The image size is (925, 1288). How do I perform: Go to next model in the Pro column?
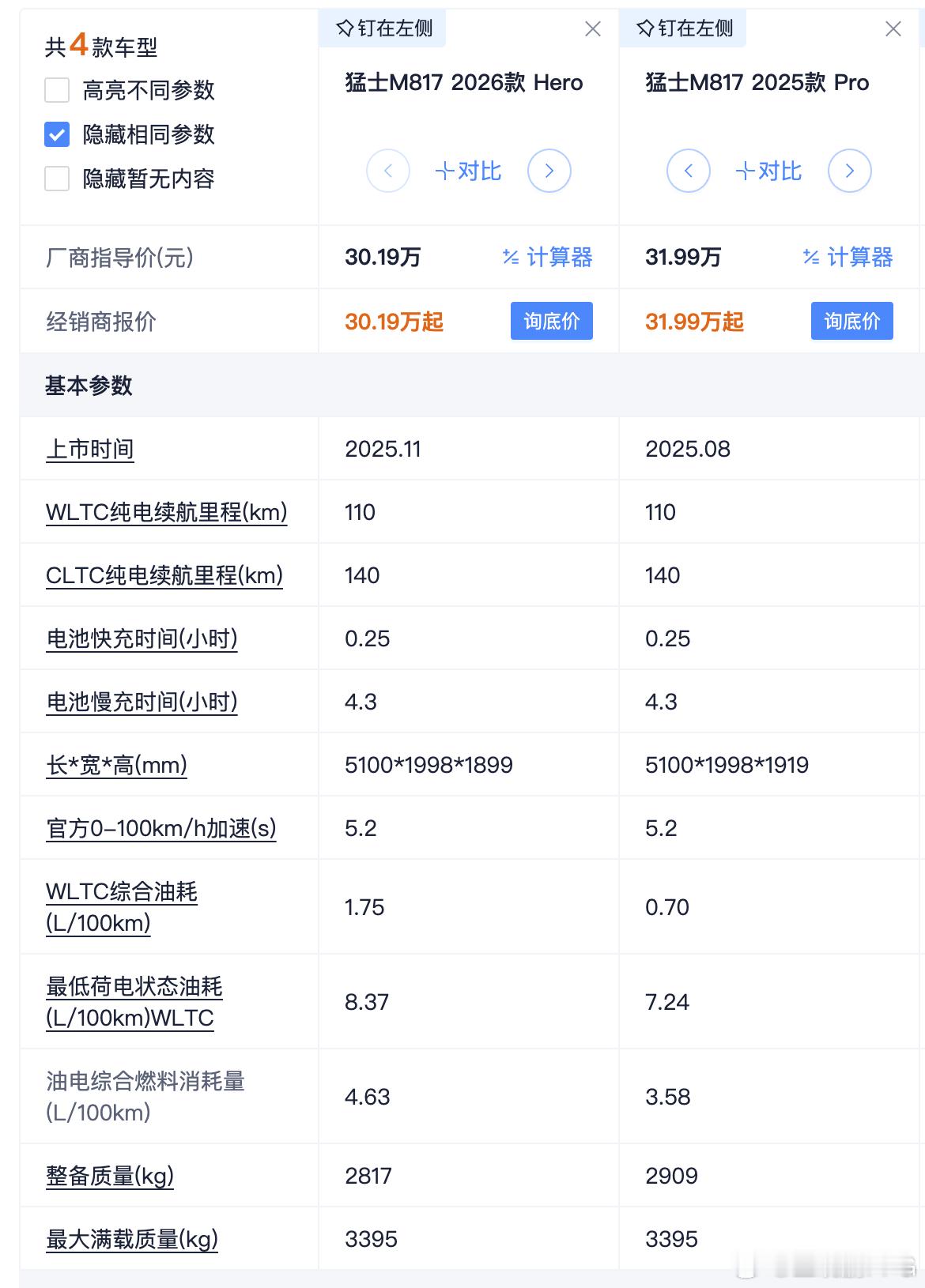point(850,171)
